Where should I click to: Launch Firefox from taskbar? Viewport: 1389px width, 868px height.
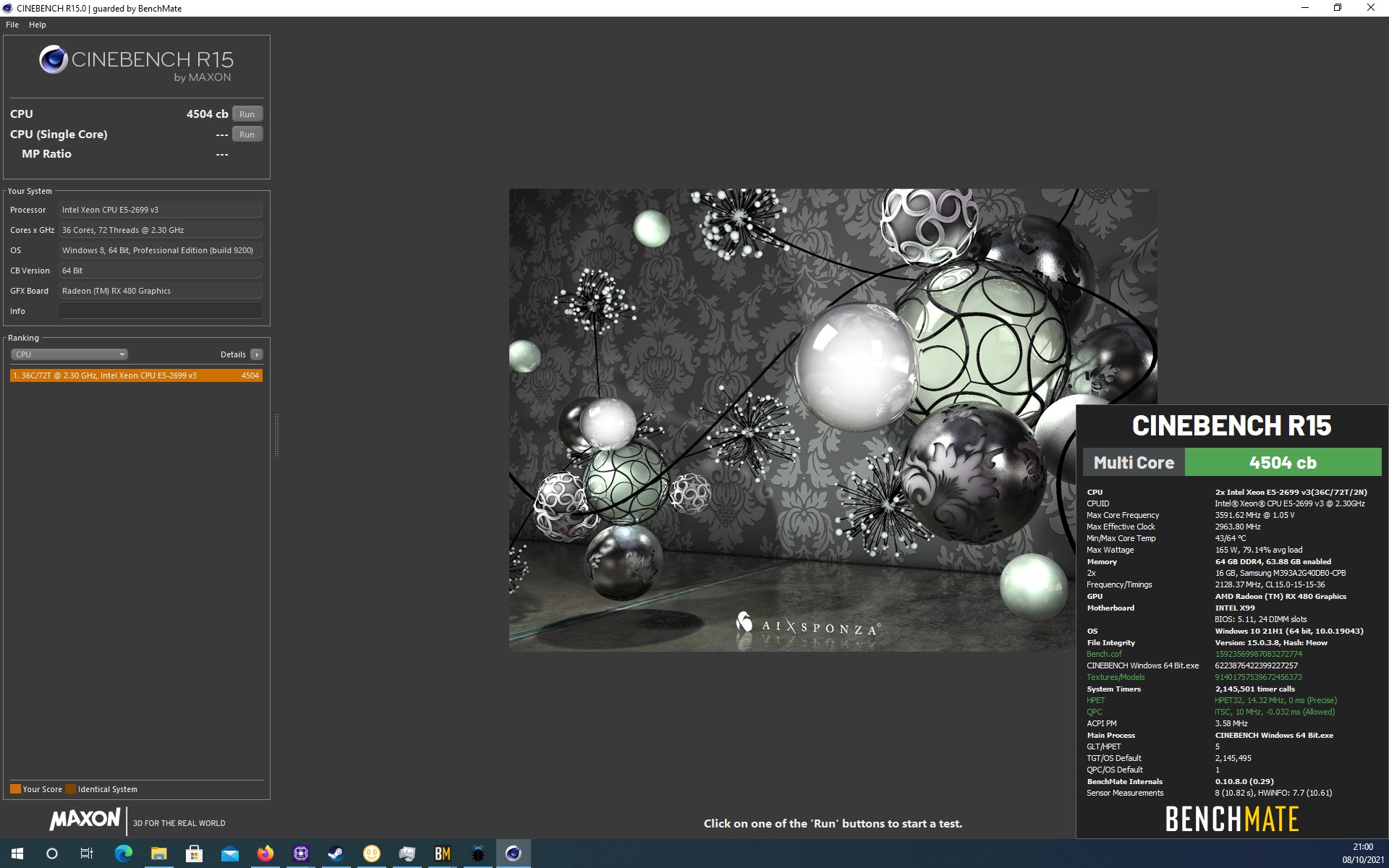click(x=266, y=854)
